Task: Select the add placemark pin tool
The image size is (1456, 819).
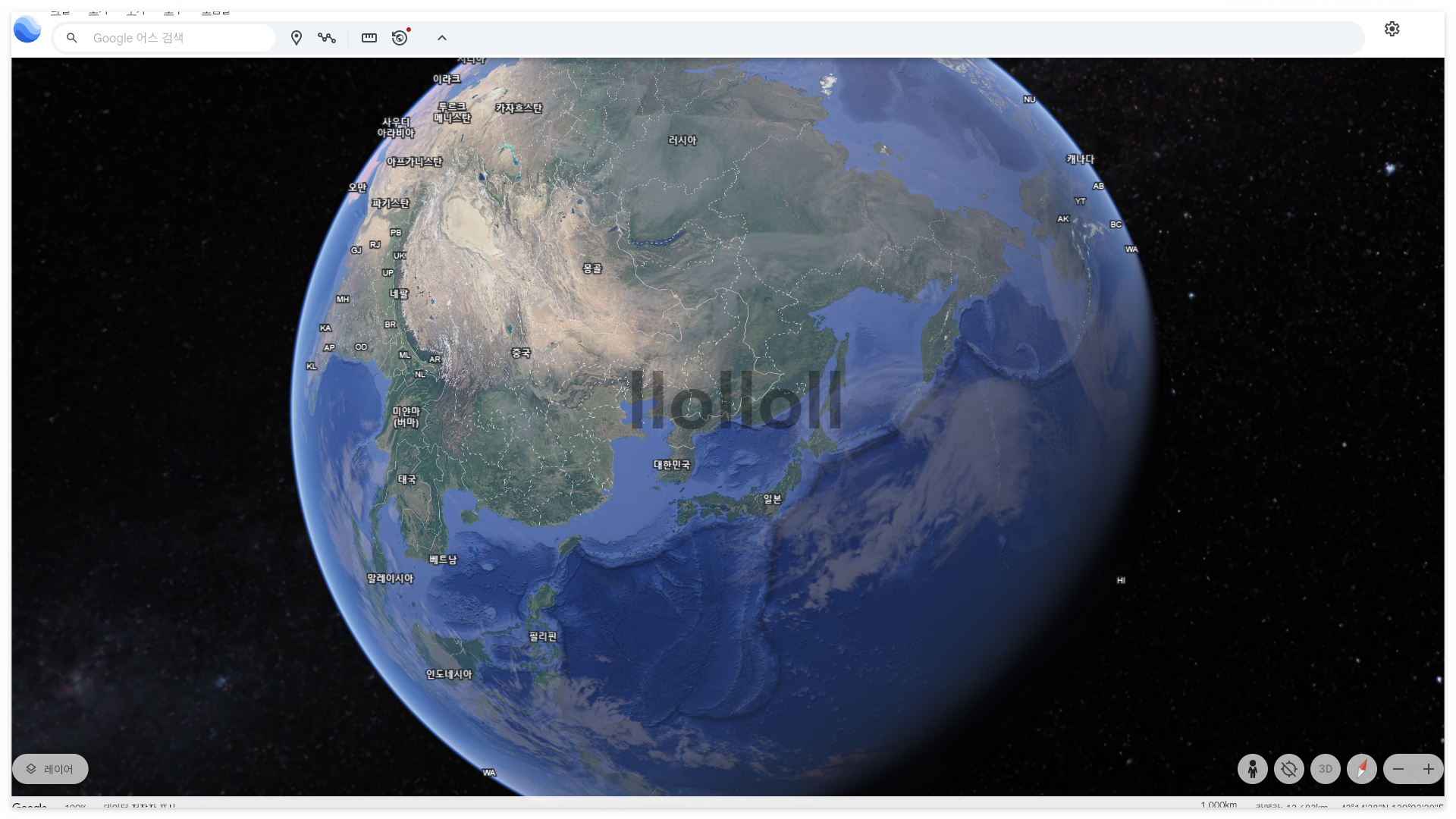Action: (x=297, y=38)
